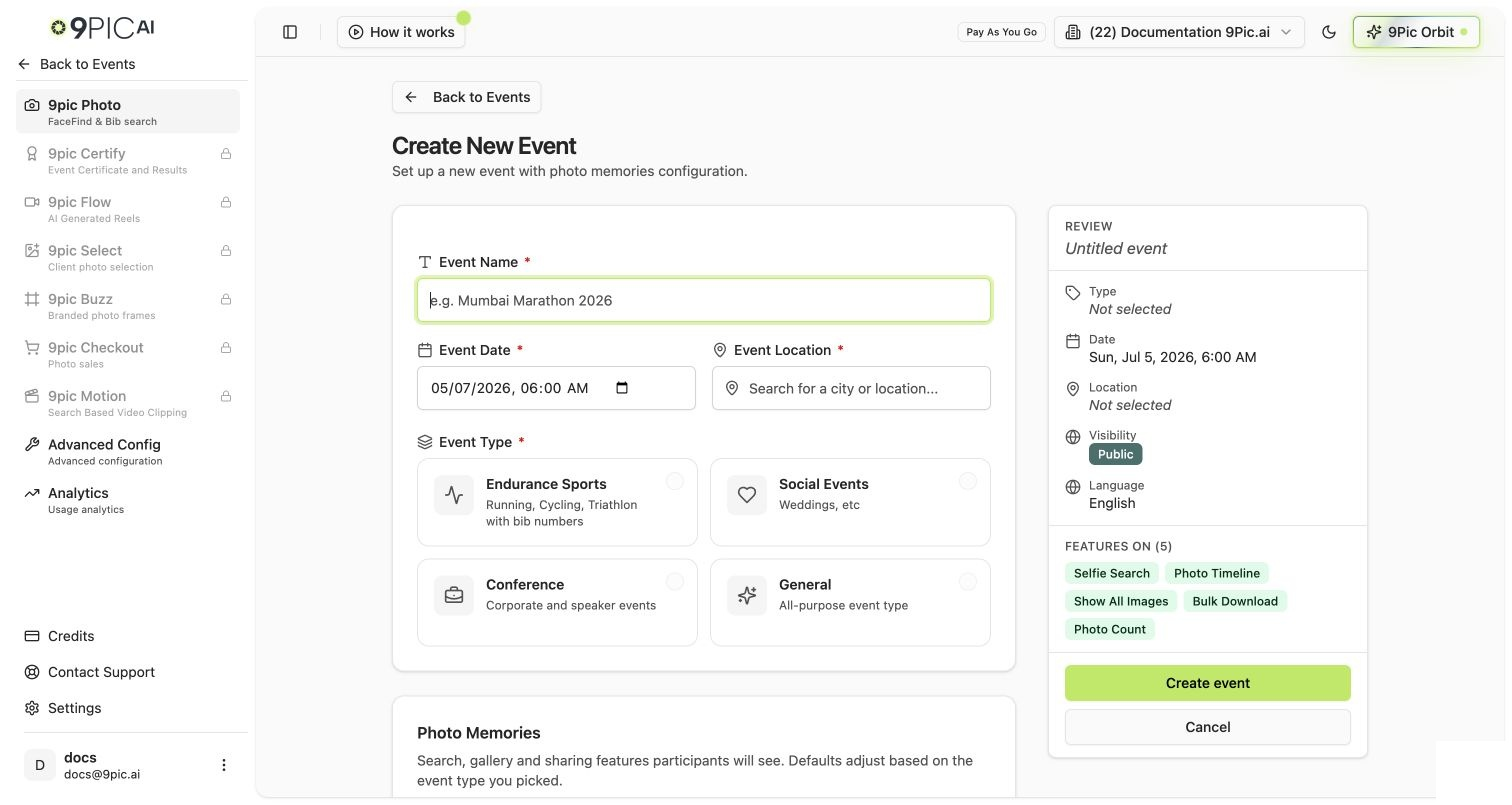
Task: Click the Date calendar icon in Review
Action: click(1073, 341)
